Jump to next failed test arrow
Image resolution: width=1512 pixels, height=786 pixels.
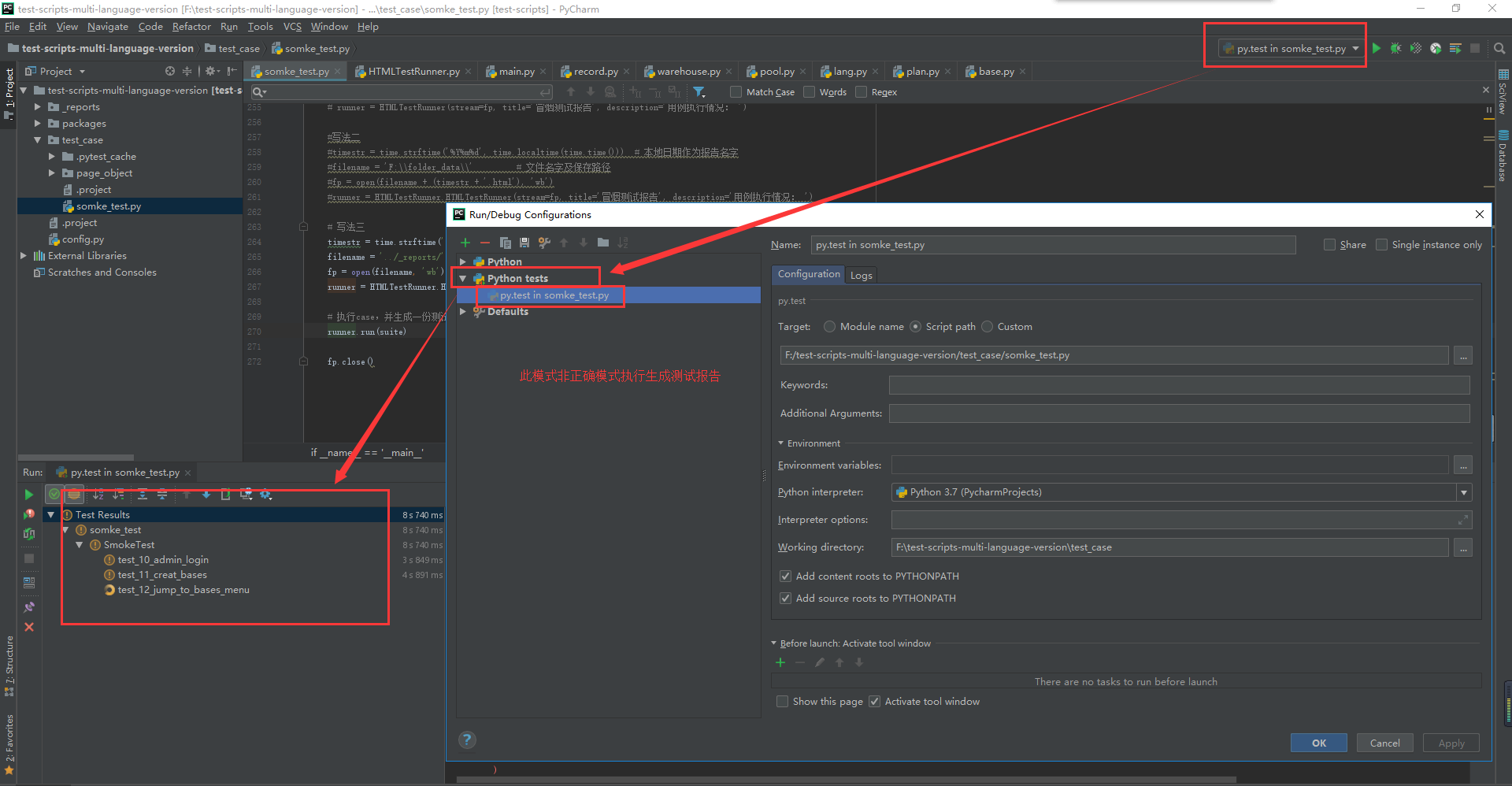click(x=206, y=495)
